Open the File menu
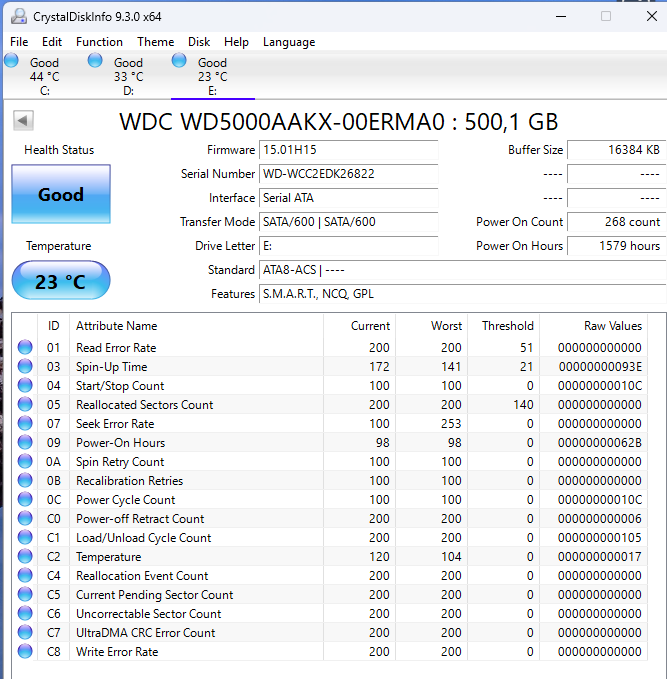Screen dimensions: 667x679 (19, 42)
